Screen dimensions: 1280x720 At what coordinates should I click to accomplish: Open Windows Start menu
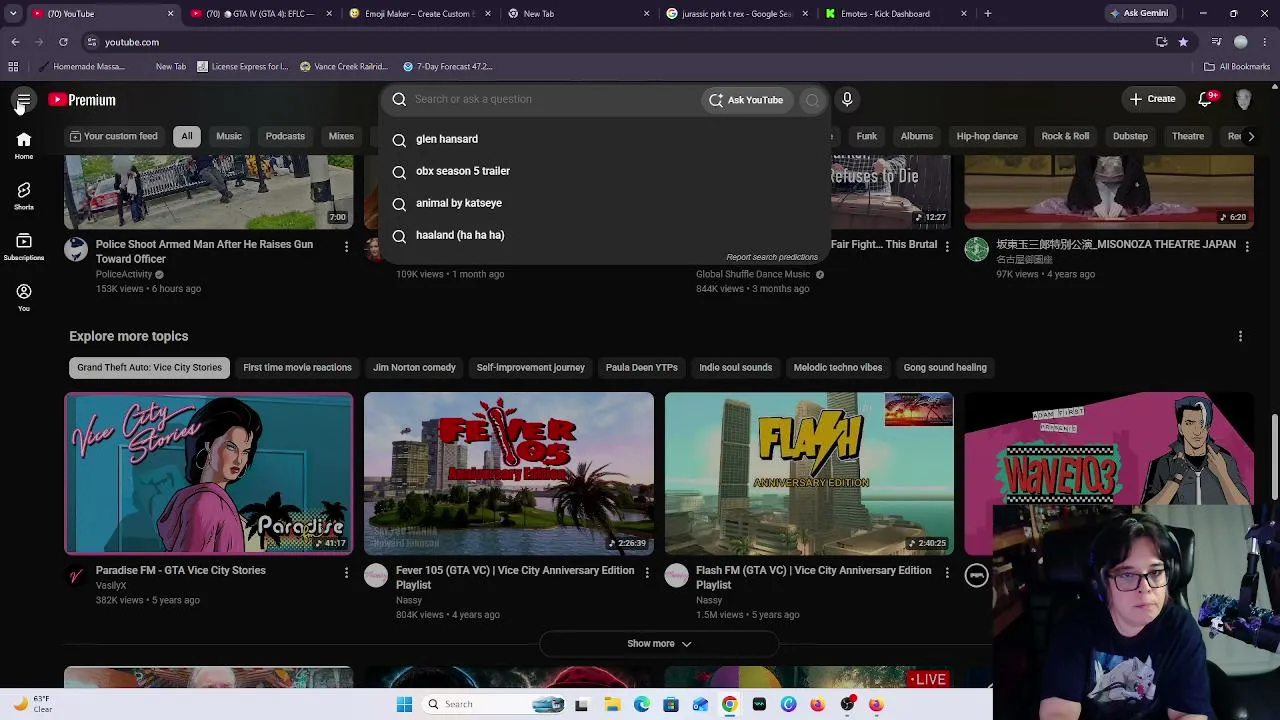click(404, 704)
